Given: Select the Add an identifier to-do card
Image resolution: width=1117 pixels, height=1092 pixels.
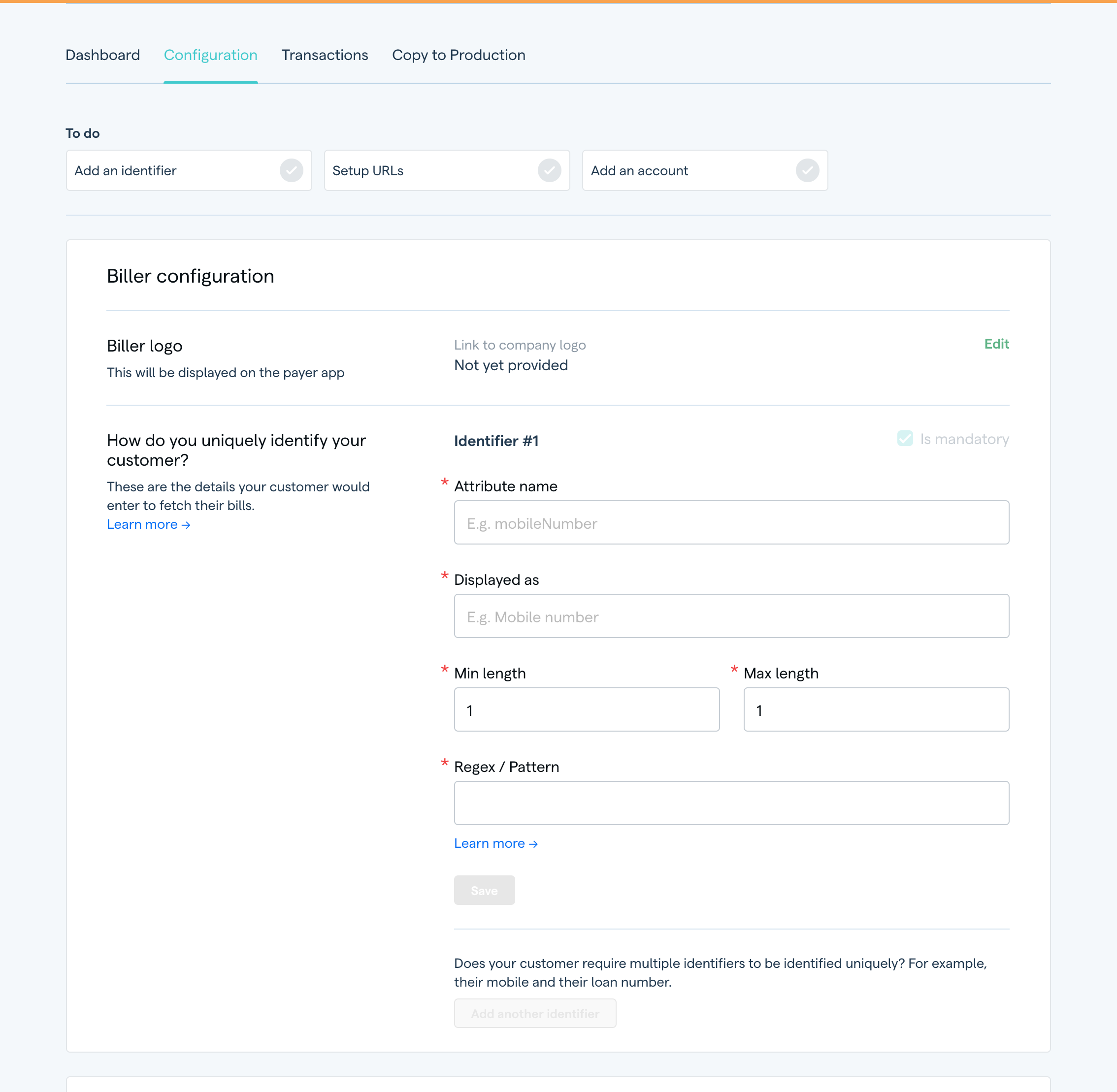Looking at the screenshot, I should pos(172,170).
